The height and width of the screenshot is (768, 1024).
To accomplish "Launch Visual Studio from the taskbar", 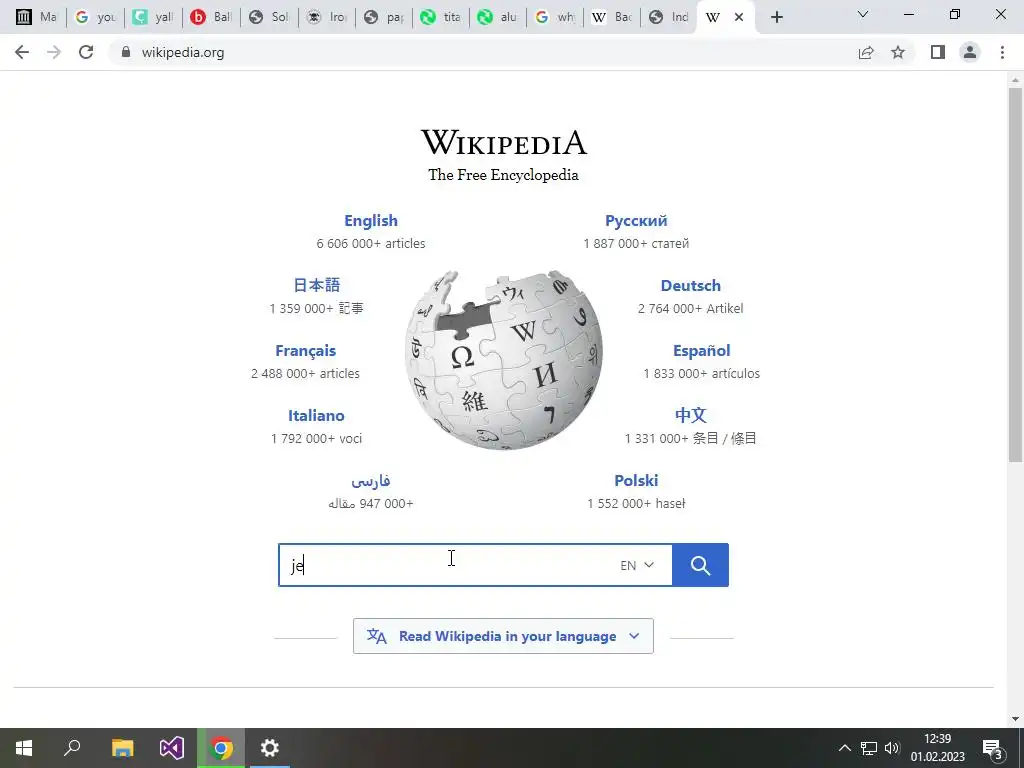I will tap(172, 748).
